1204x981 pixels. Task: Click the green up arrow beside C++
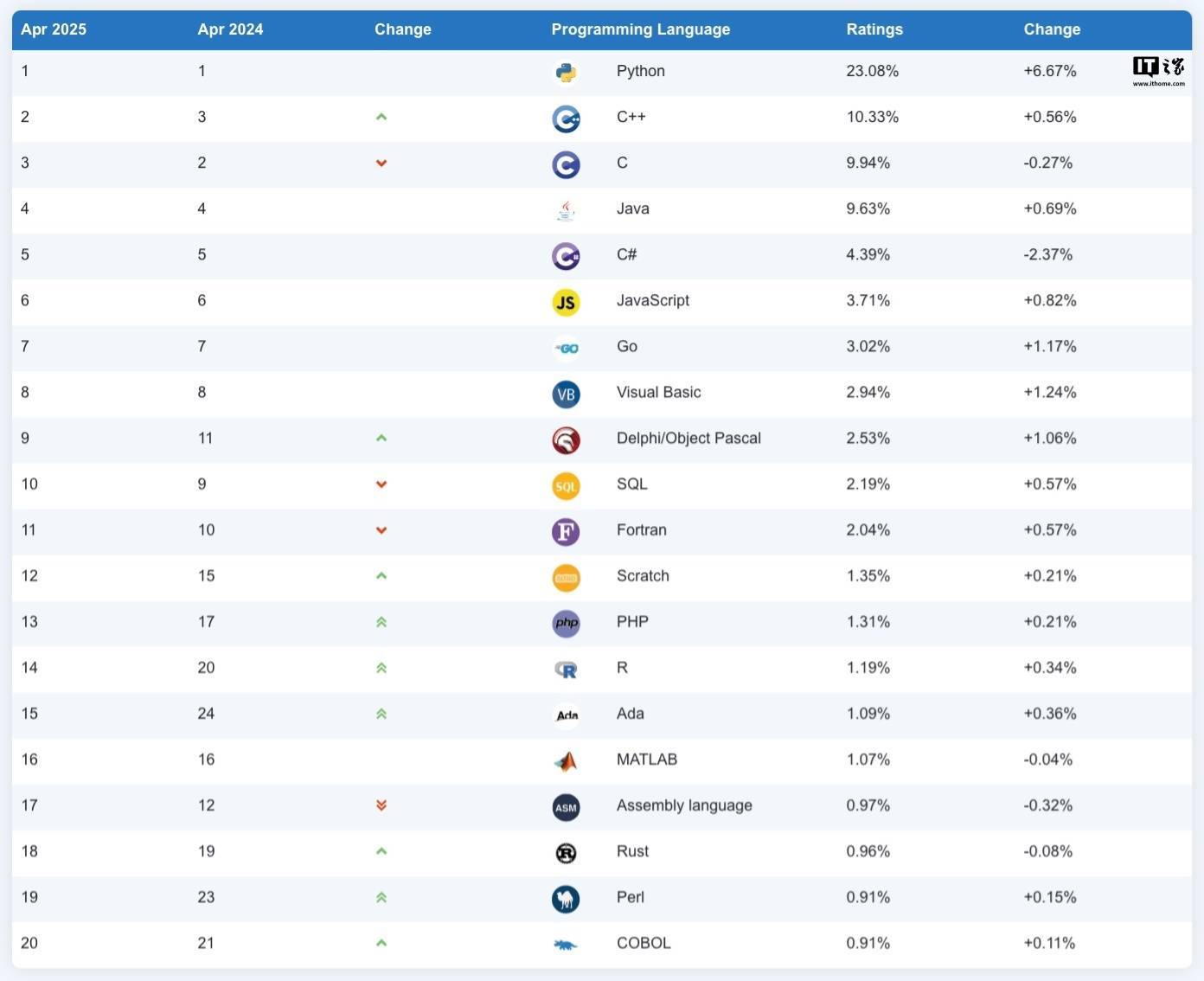point(381,117)
